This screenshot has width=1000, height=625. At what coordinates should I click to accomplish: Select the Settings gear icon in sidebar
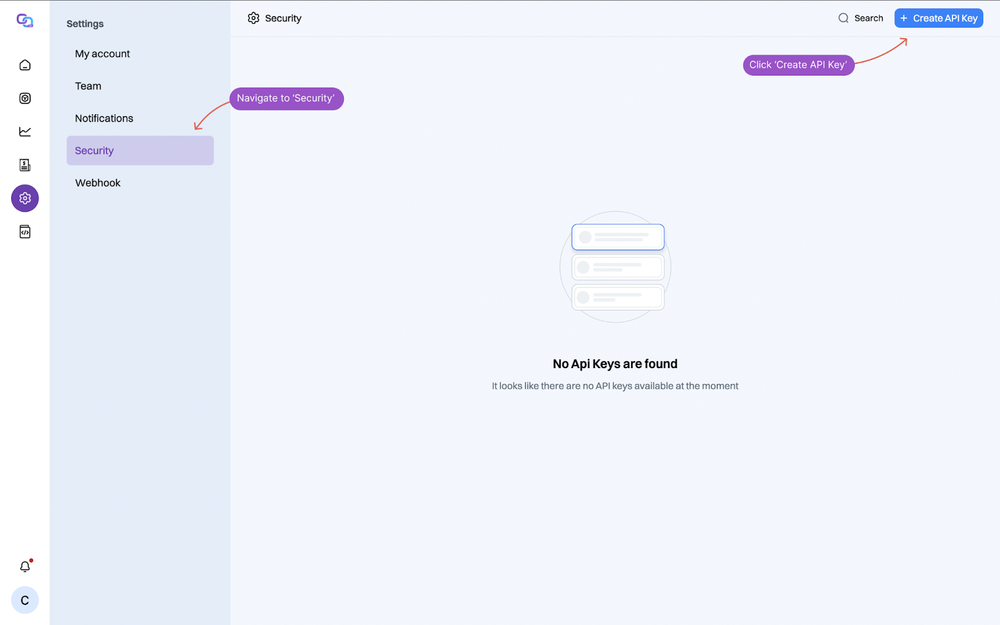tap(24, 198)
